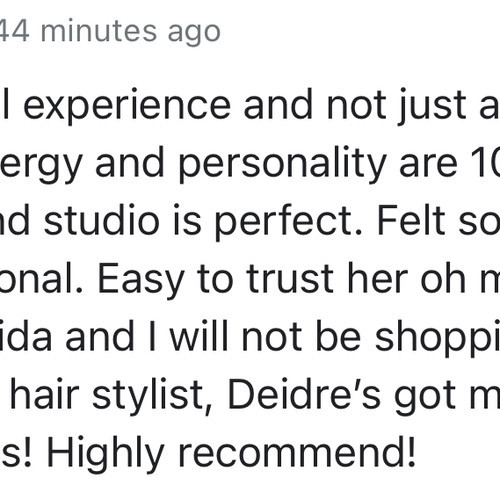Click the word "recommend!" ending the review

pos(297,453)
